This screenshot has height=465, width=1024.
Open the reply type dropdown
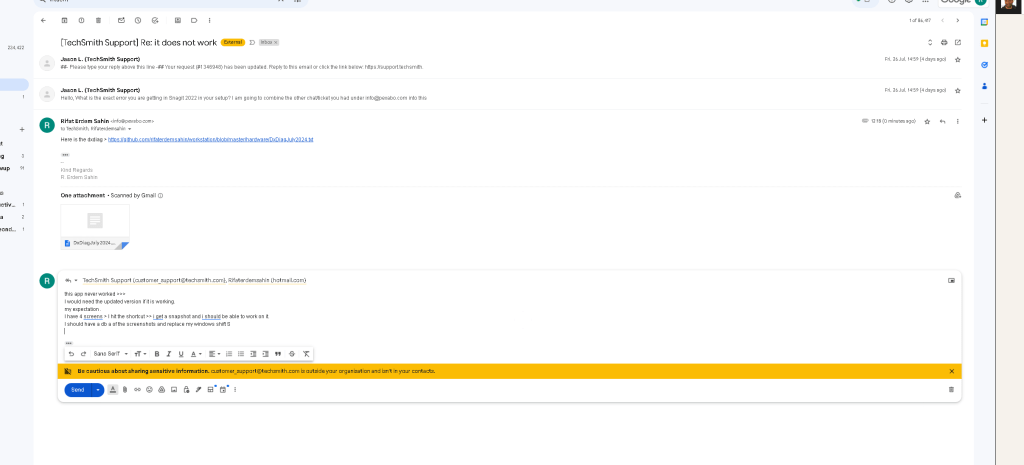pyautogui.click(x=71, y=280)
